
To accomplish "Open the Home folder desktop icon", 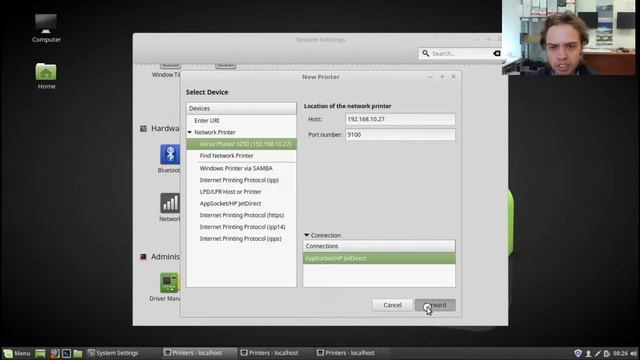I will [46, 76].
